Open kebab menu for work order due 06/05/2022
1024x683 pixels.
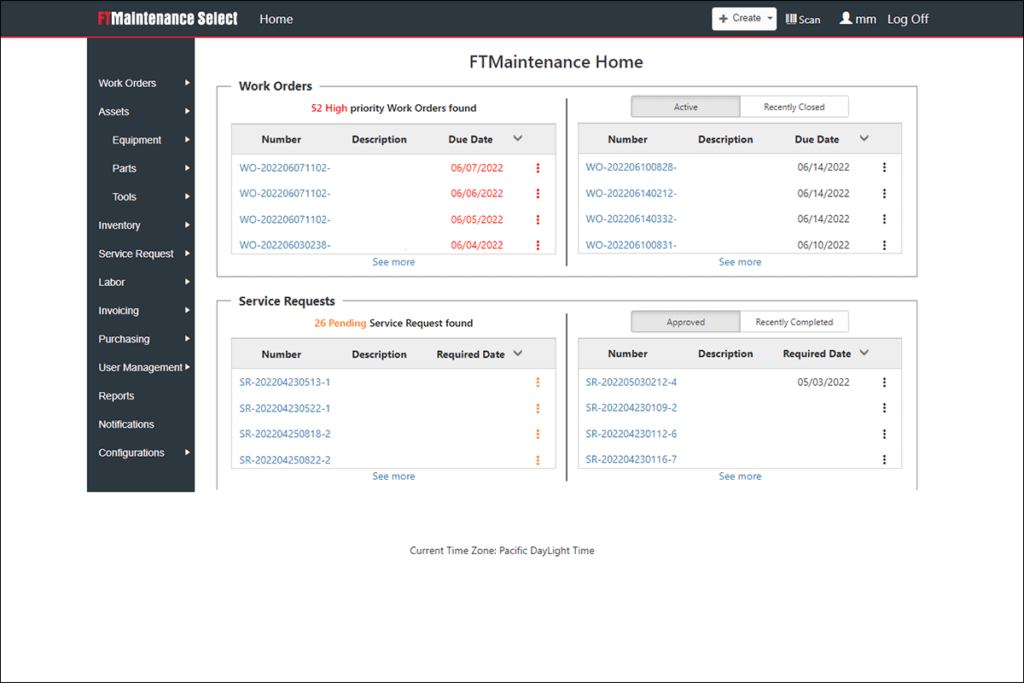coord(538,219)
